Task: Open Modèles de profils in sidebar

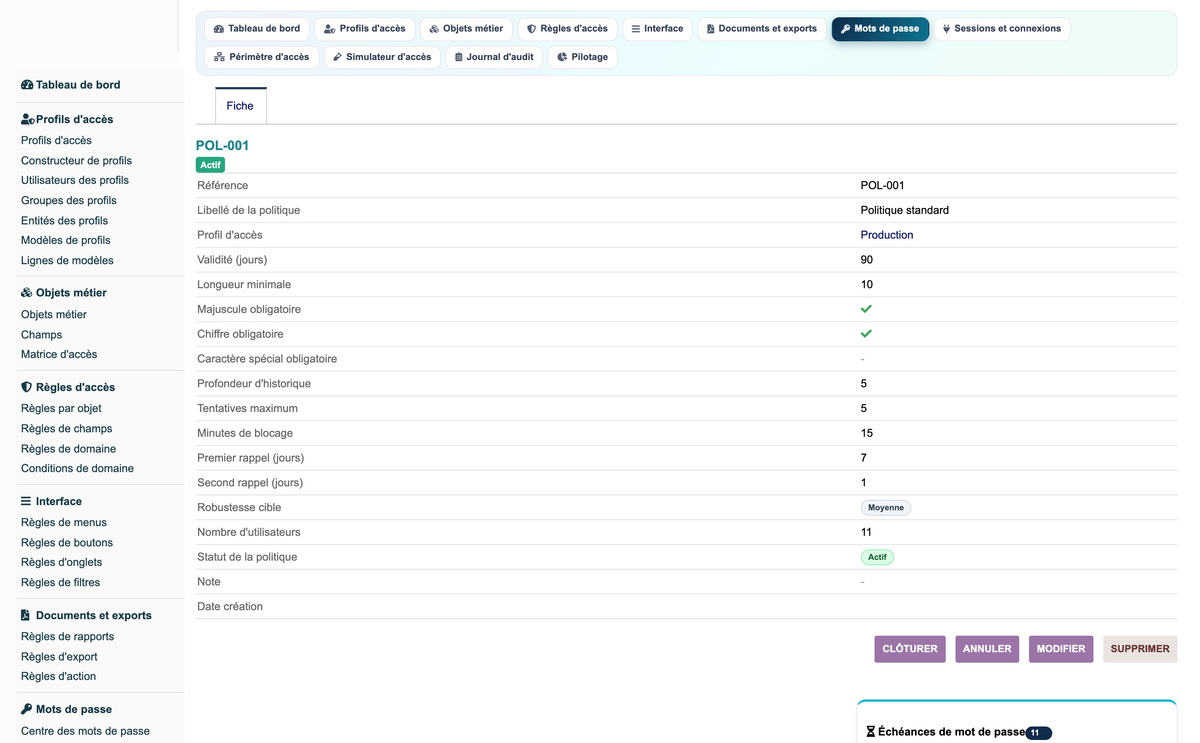Action: click(x=66, y=241)
